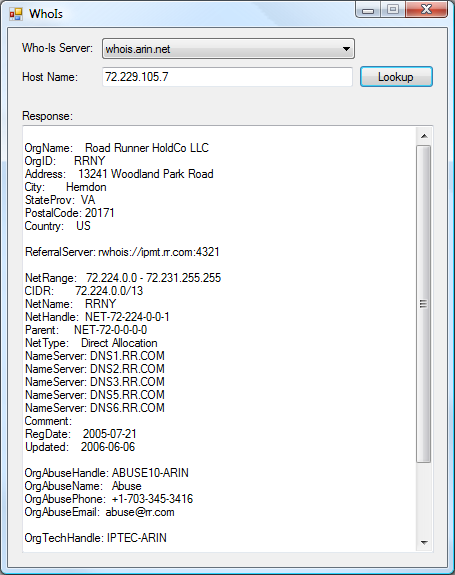Click the WhoIs application icon in title bar
Screen dimensions: 455x575
(x=16, y=14)
